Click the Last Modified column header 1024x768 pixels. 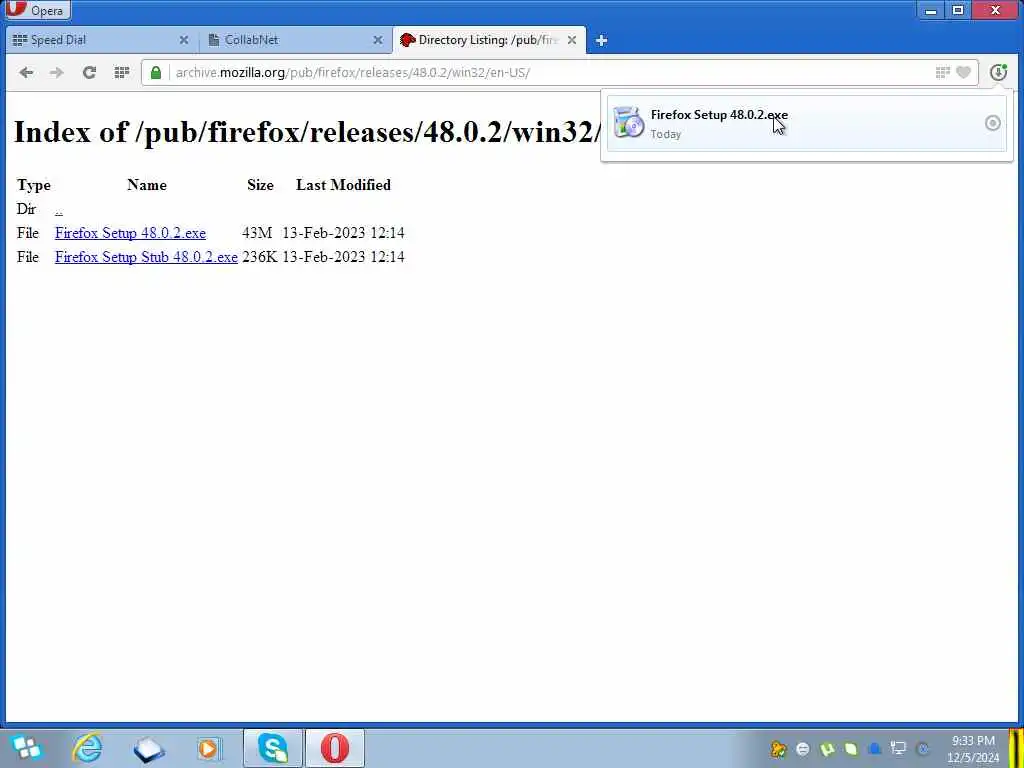[x=343, y=185]
